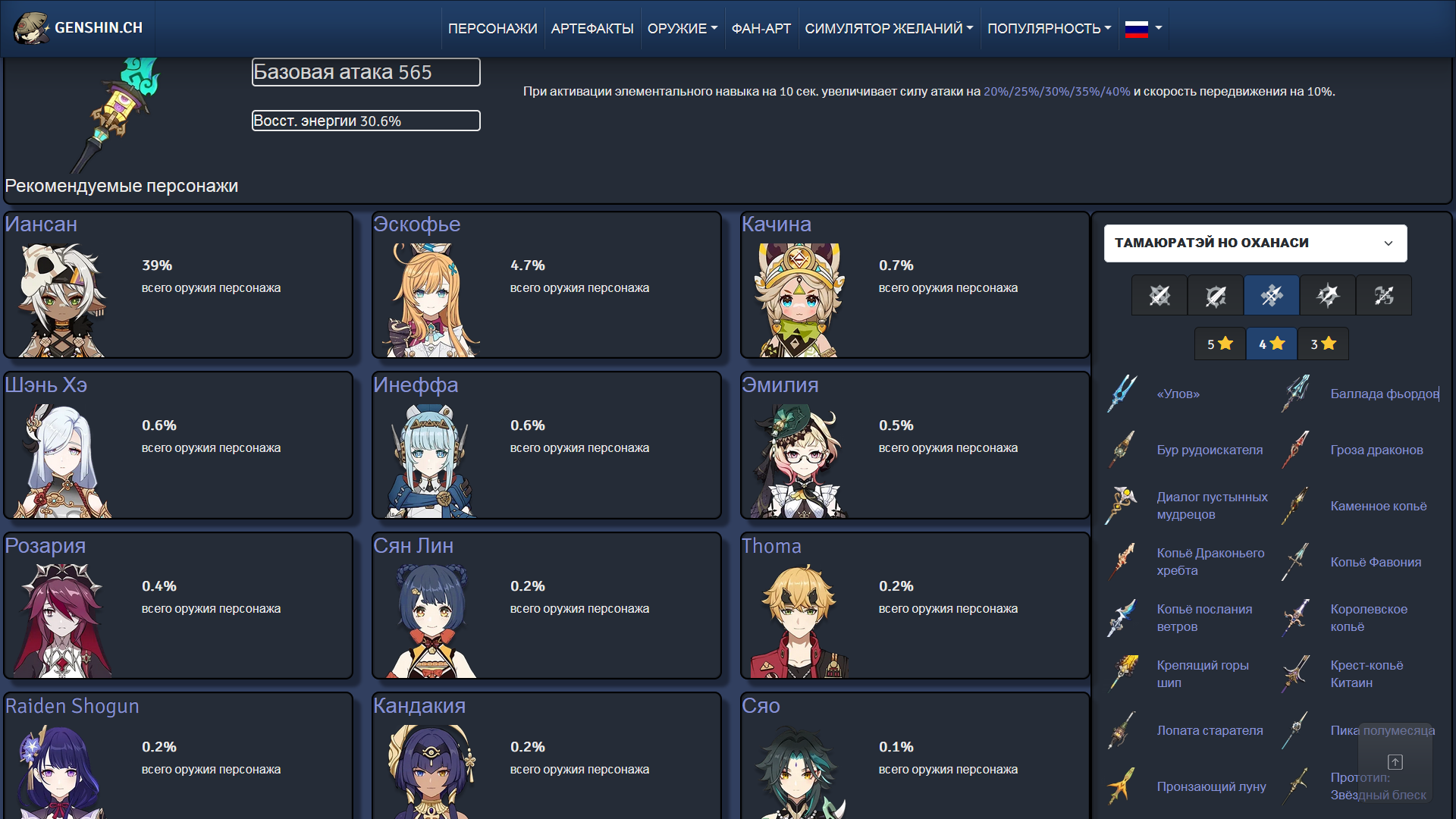The height and width of the screenshot is (819, 1456).
Task: Select the catalyst weapon type filter
Action: point(1328,295)
